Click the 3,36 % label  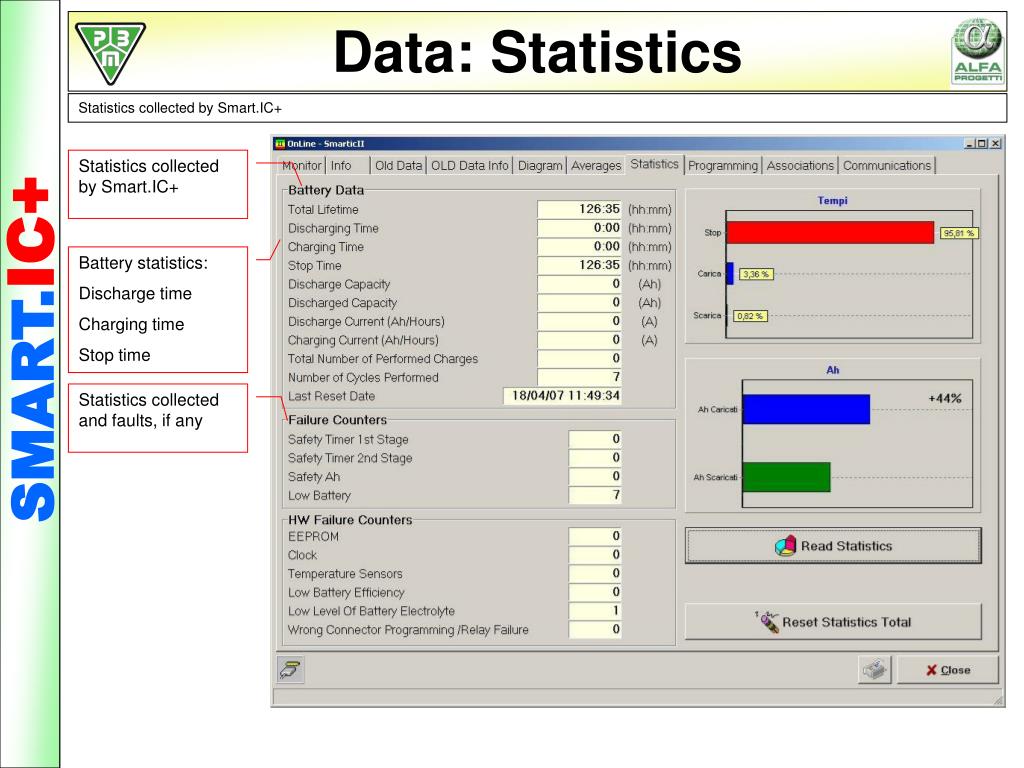point(756,274)
